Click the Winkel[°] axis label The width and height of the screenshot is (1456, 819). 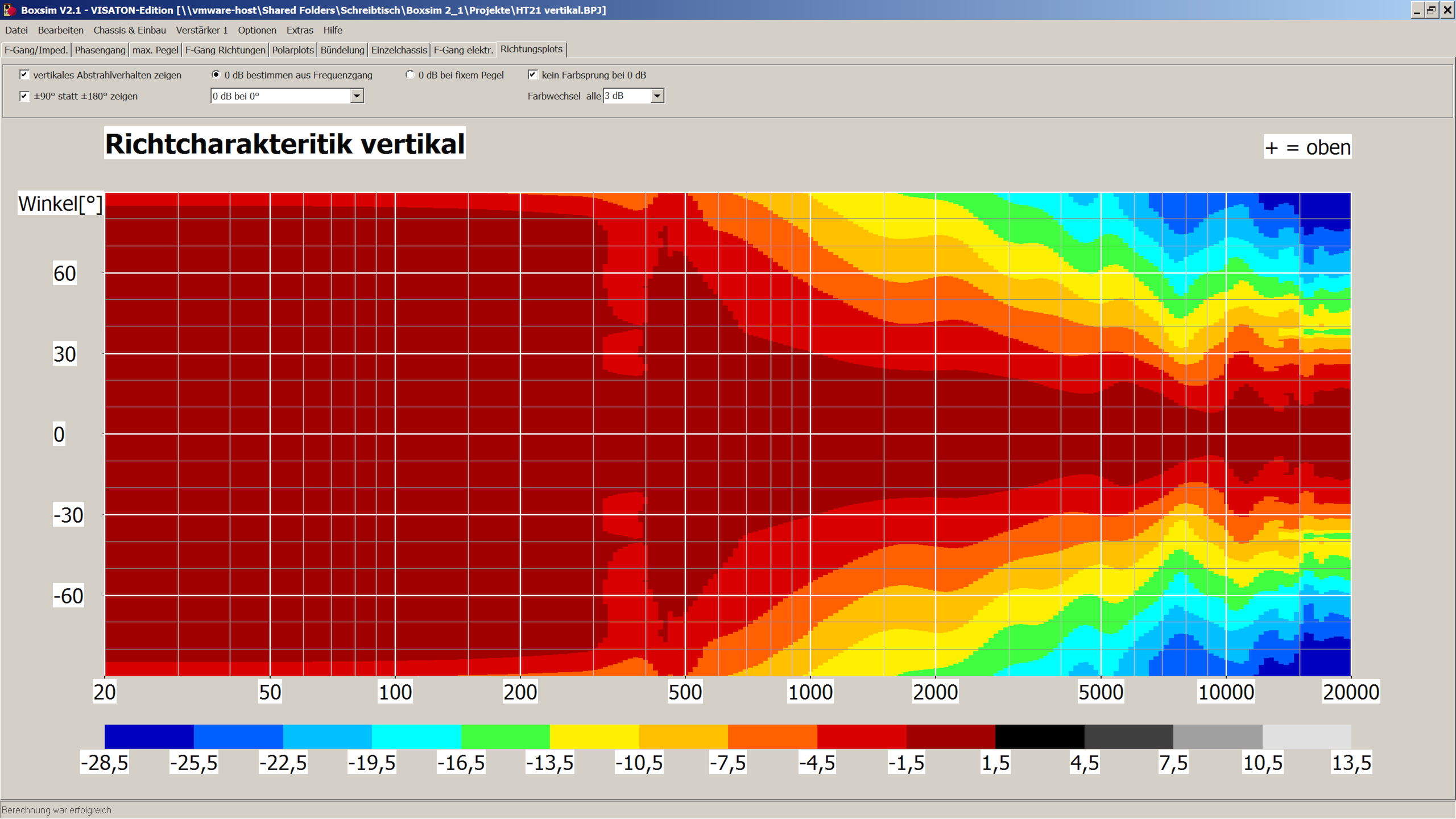(x=60, y=204)
